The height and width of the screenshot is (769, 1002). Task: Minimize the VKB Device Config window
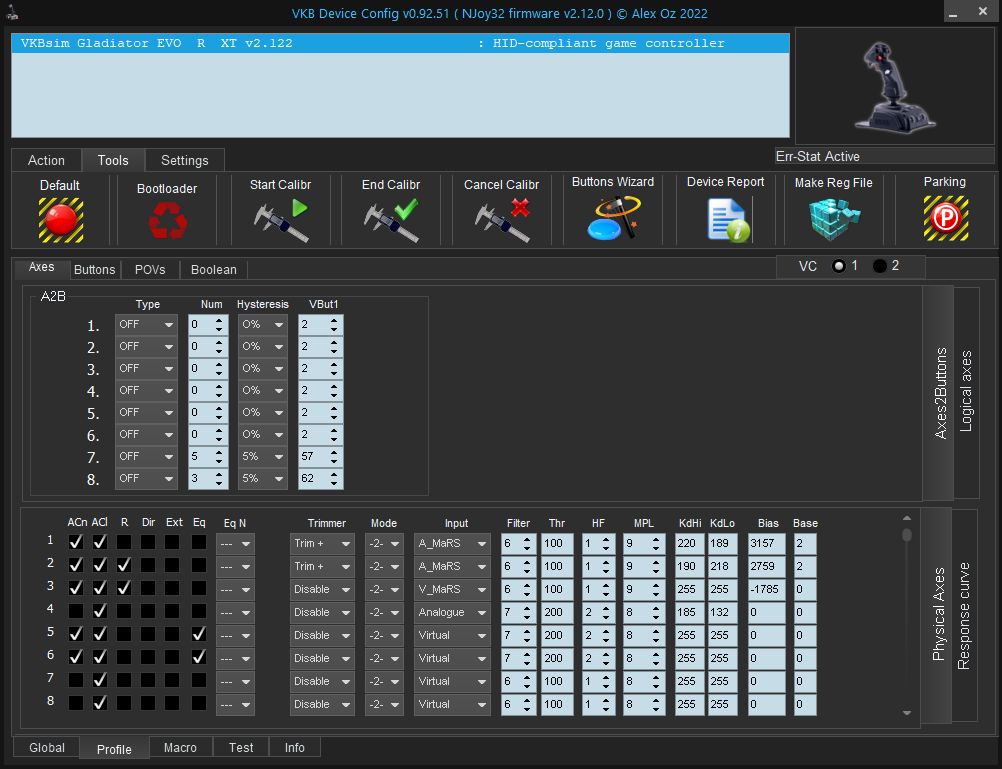coord(953,13)
